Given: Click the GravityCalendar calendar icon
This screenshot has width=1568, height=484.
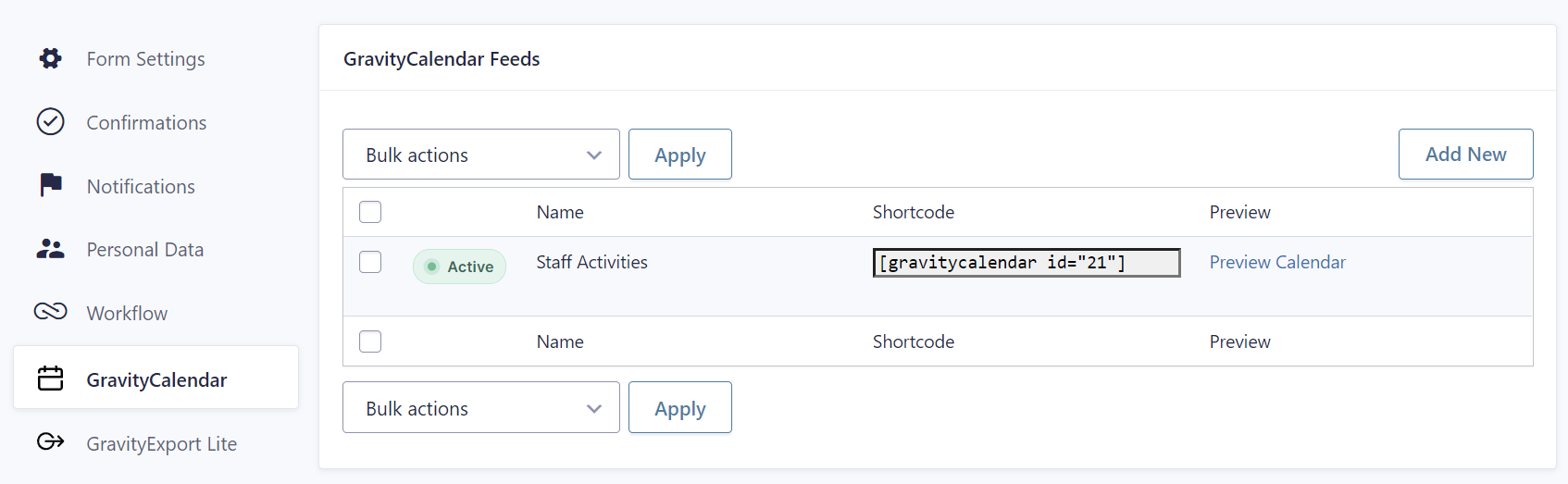Looking at the screenshot, I should (50, 379).
